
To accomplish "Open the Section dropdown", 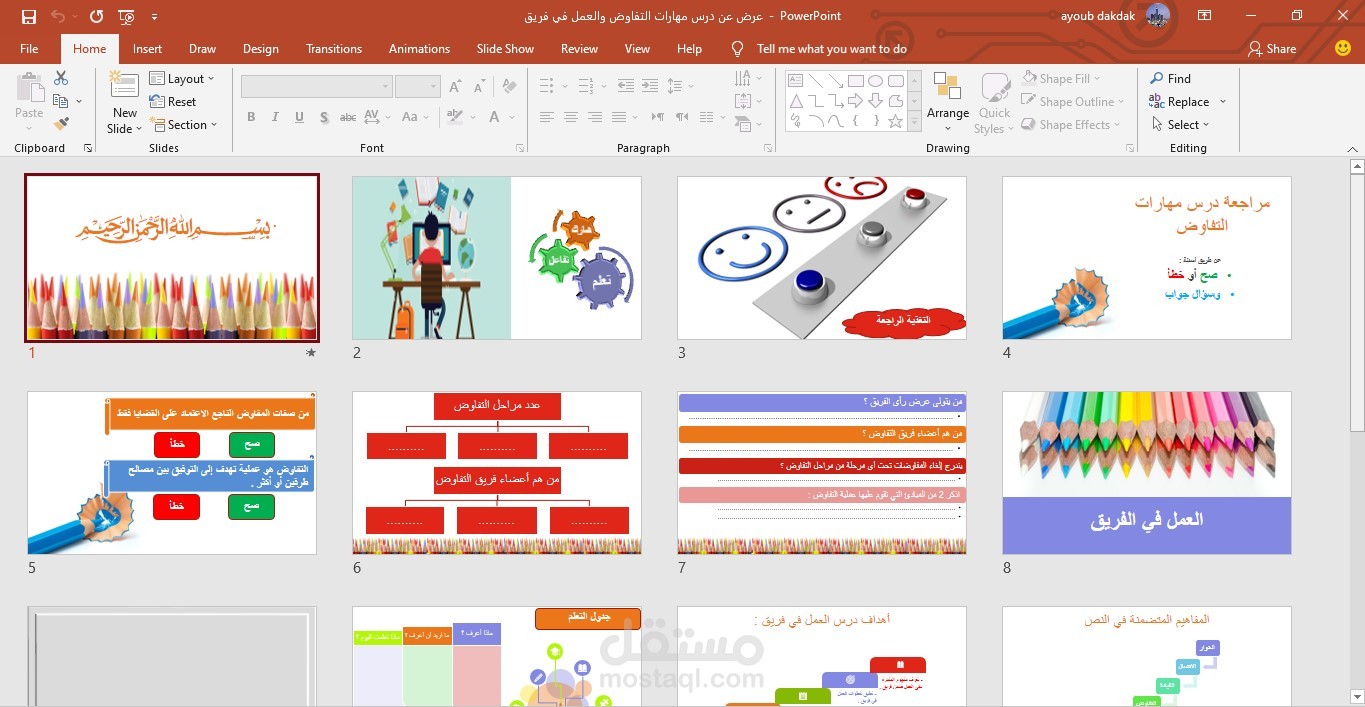I will (x=183, y=124).
